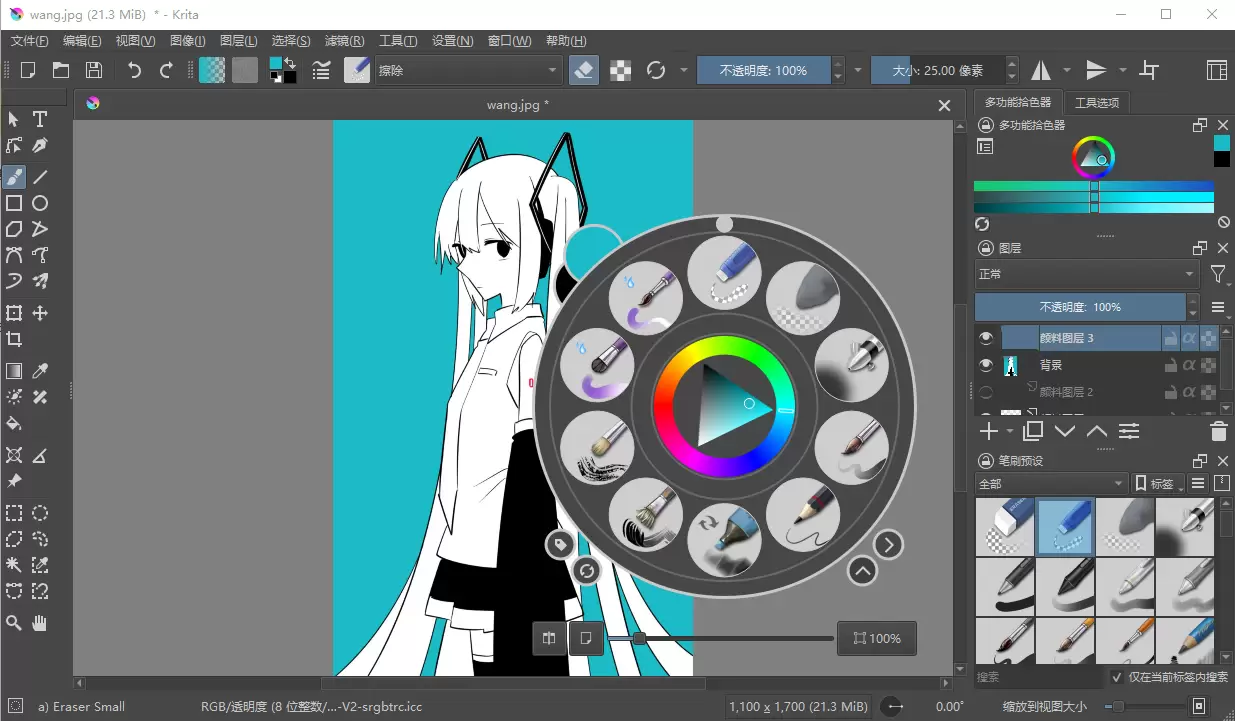This screenshot has width=1235, height=721.
Task: Show the hidden 颜料图层 2 layer
Action: (986, 392)
